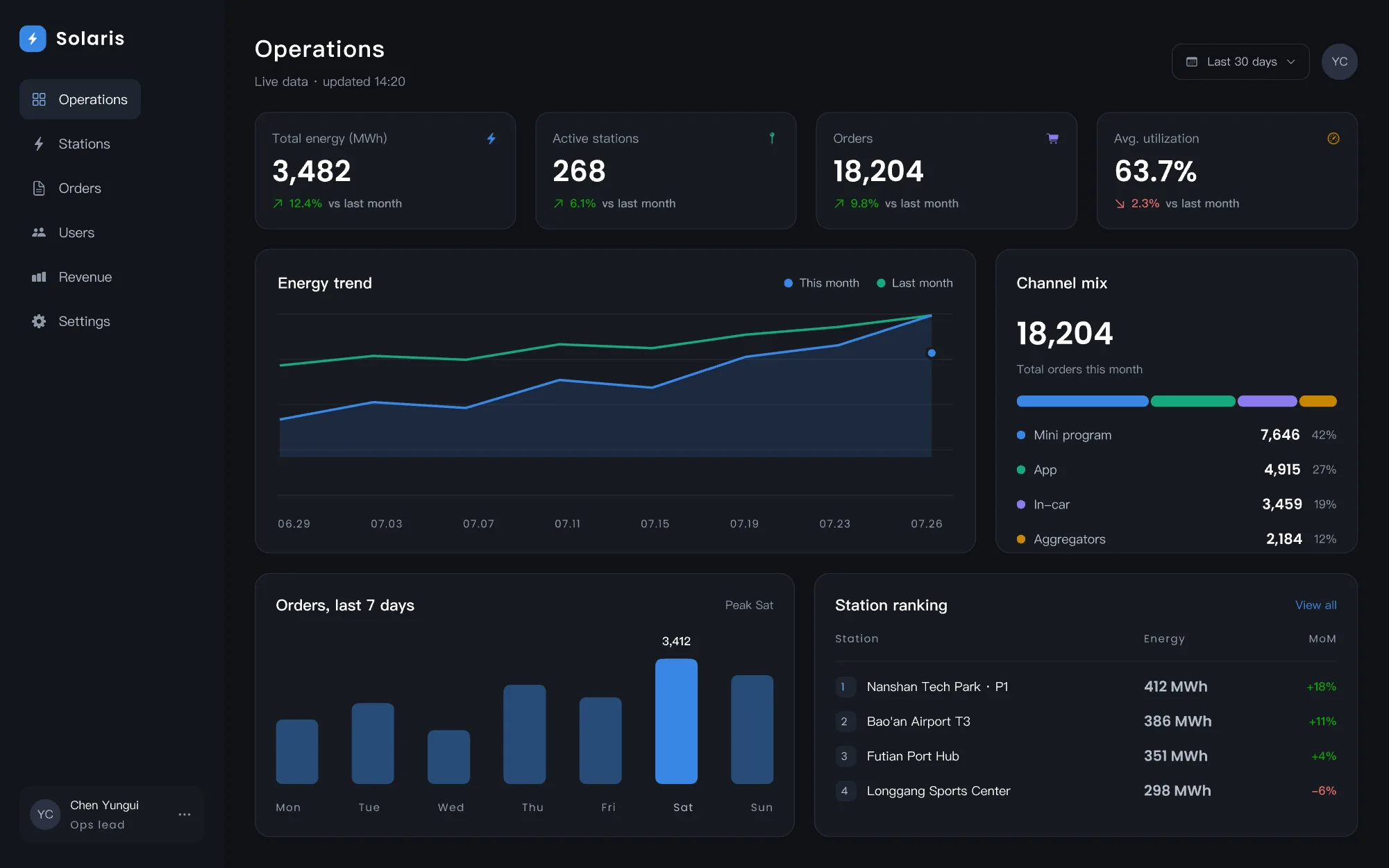This screenshot has height=868, width=1389.
Task: Click the Users people icon in sidebar
Action: (x=39, y=232)
